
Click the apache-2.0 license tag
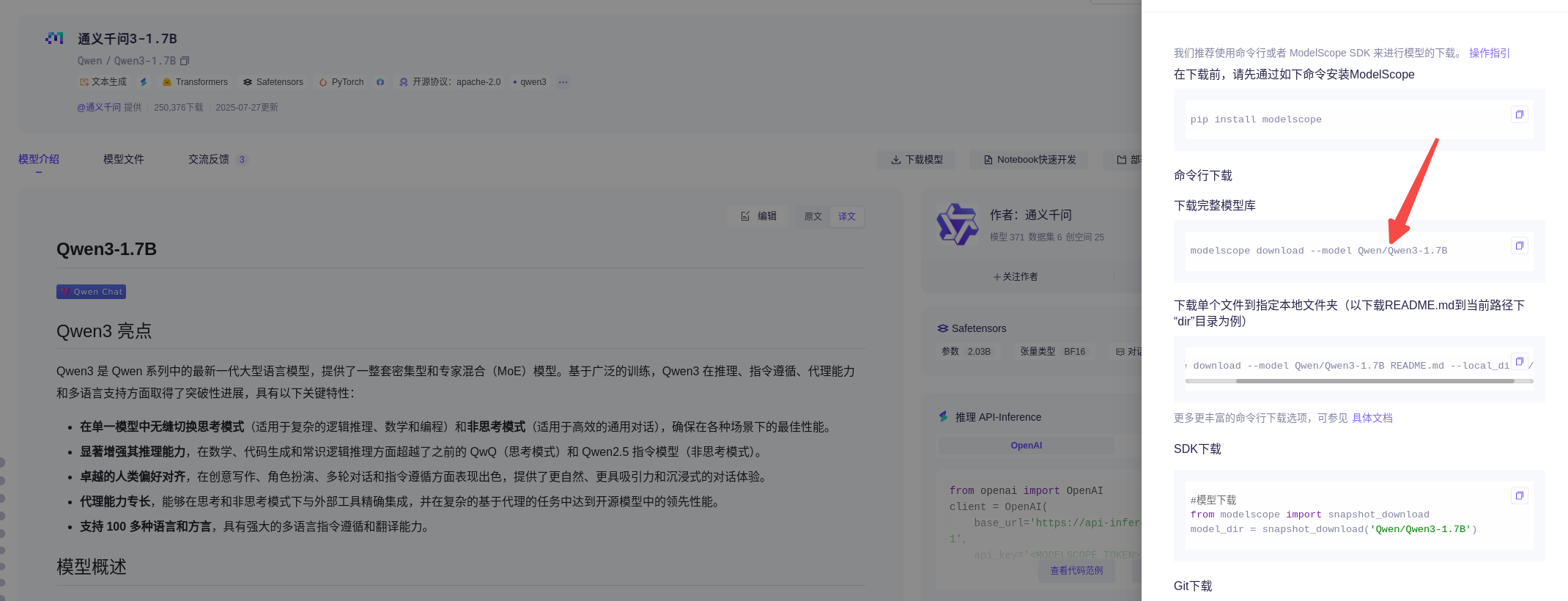(x=449, y=82)
